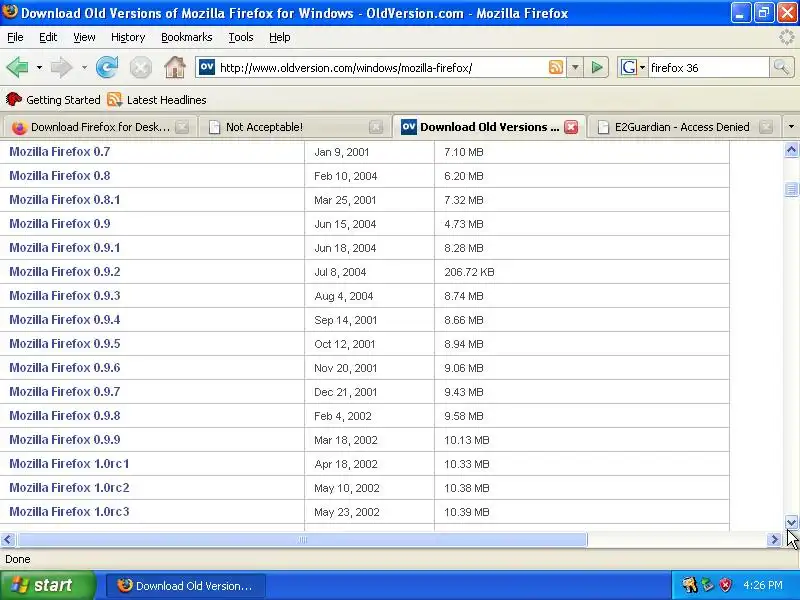Open the Mozilla Firefox 0.8.1 link
800x600 pixels.
pyautogui.click(x=65, y=199)
